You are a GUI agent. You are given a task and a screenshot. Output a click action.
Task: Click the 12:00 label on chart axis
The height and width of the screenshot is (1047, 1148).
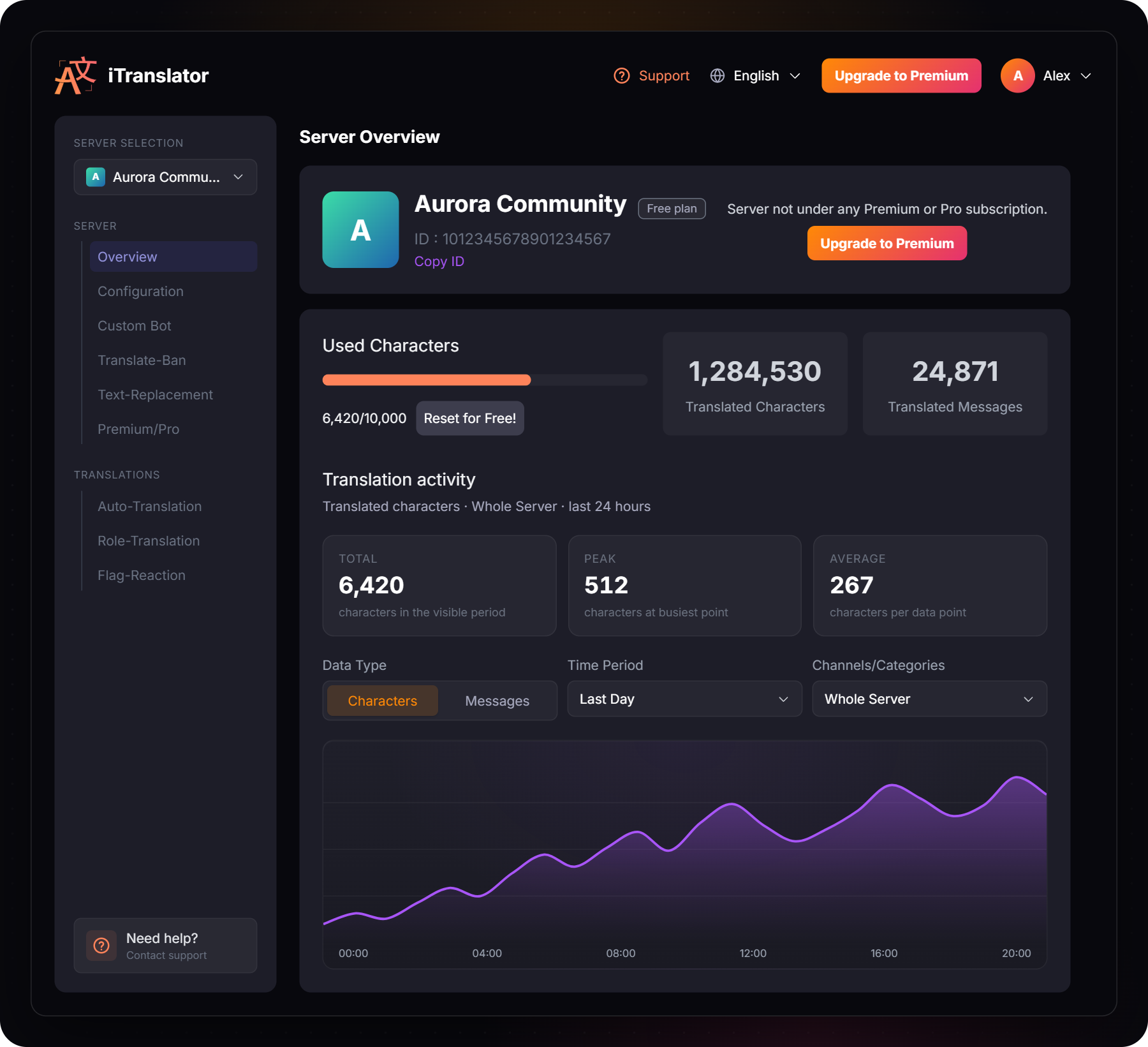point(753,953)
